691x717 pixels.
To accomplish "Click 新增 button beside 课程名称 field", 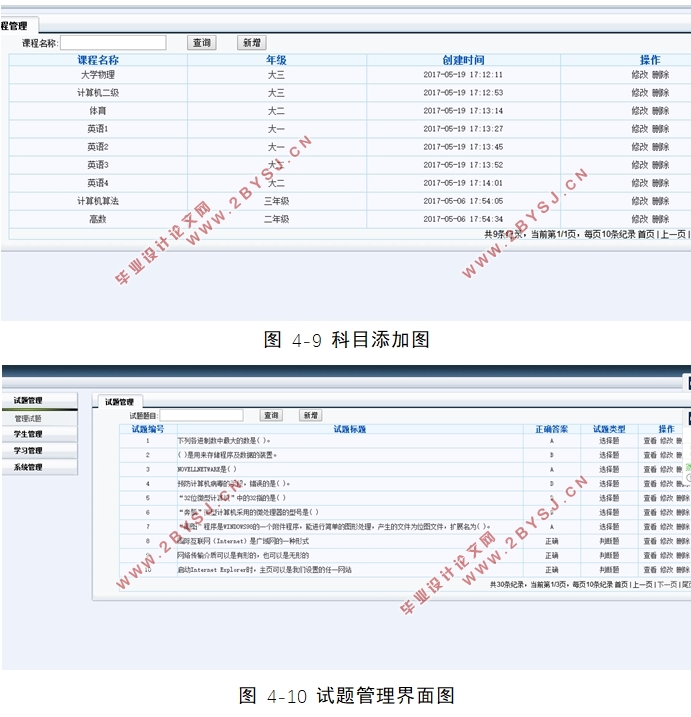I will click(x=252, y=43).
